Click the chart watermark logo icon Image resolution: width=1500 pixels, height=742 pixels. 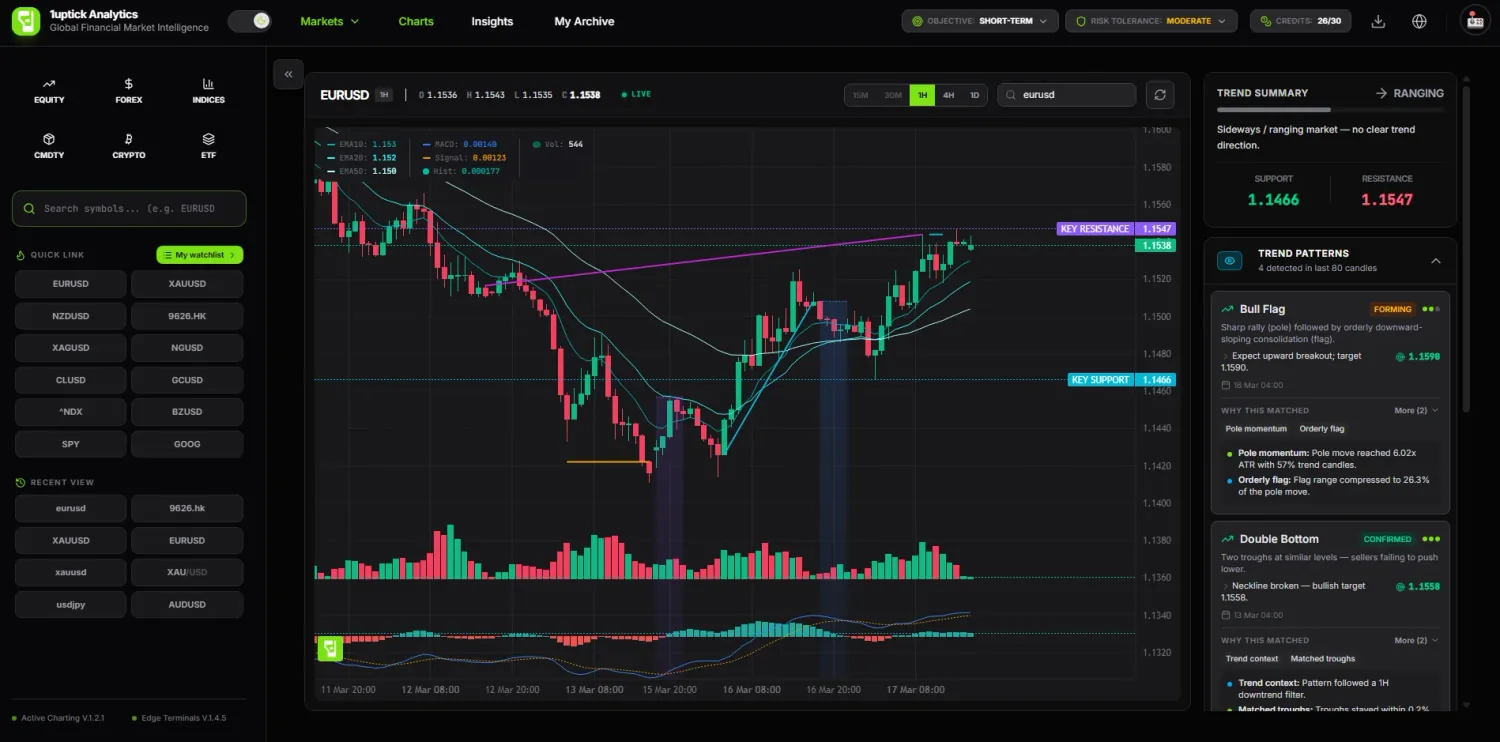click(x=330, y=649)
